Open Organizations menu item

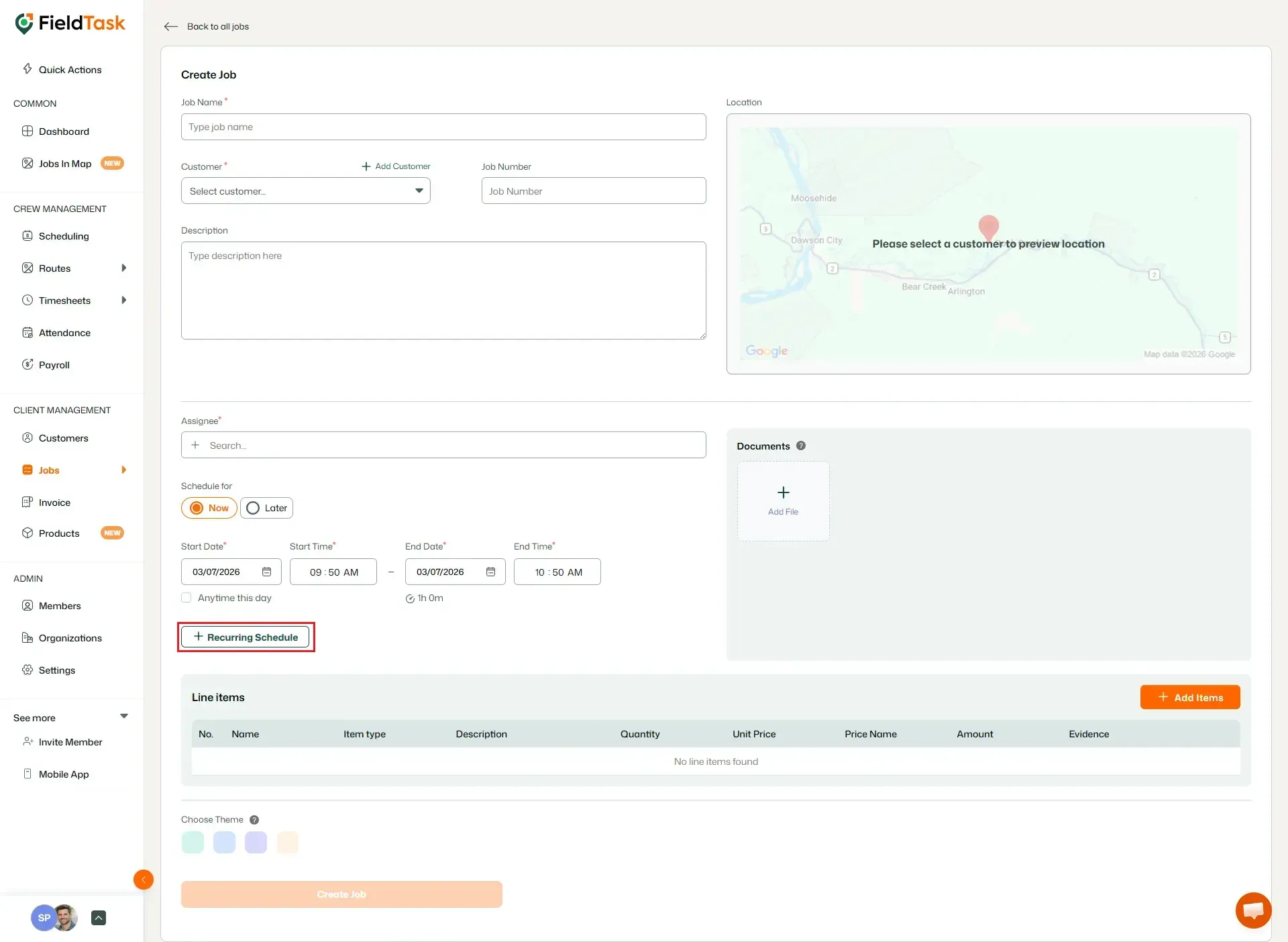pyautogui.click(x=70, y=638)
